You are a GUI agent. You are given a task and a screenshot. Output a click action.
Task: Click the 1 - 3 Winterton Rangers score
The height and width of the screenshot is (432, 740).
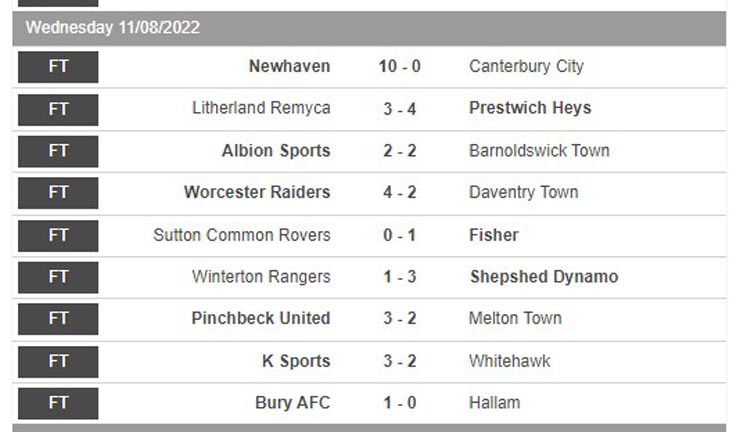click(x=399, y=277)
